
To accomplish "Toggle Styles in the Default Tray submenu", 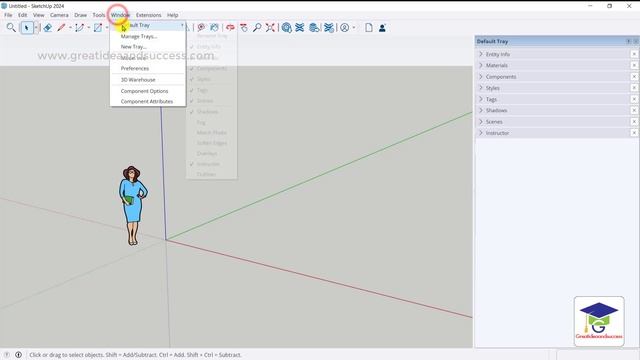I will (211, 79).
